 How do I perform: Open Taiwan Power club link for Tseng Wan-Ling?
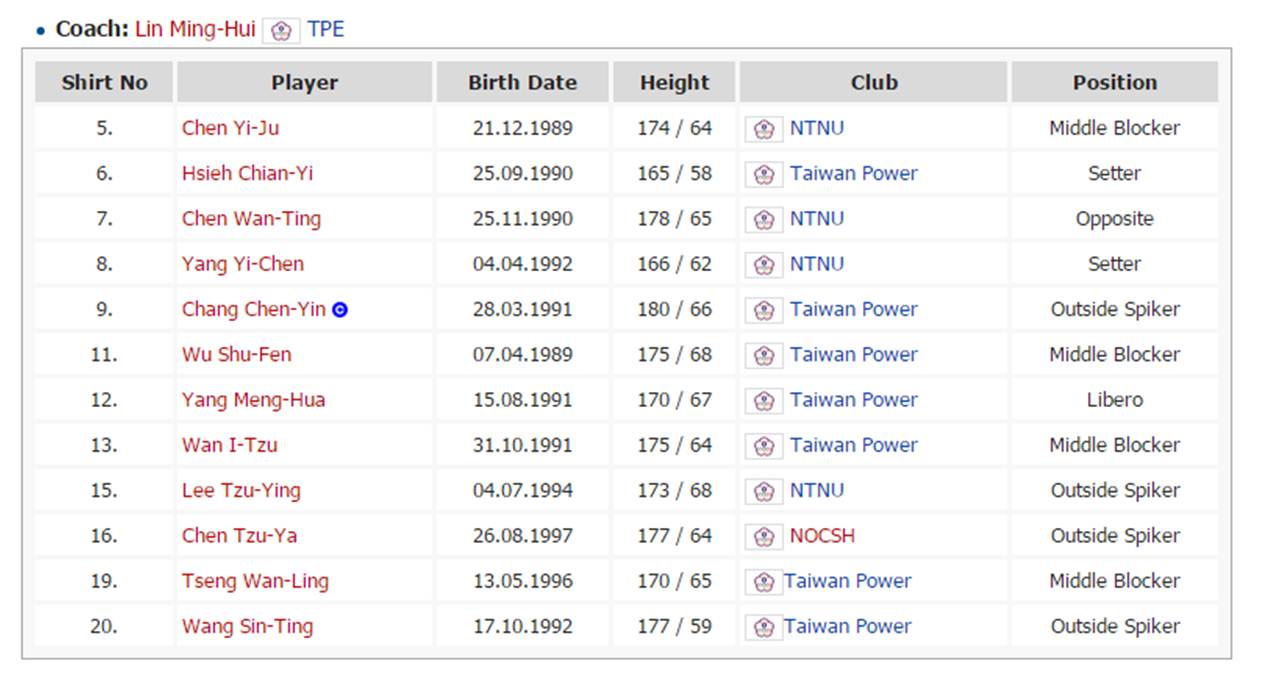click(848, 581)
